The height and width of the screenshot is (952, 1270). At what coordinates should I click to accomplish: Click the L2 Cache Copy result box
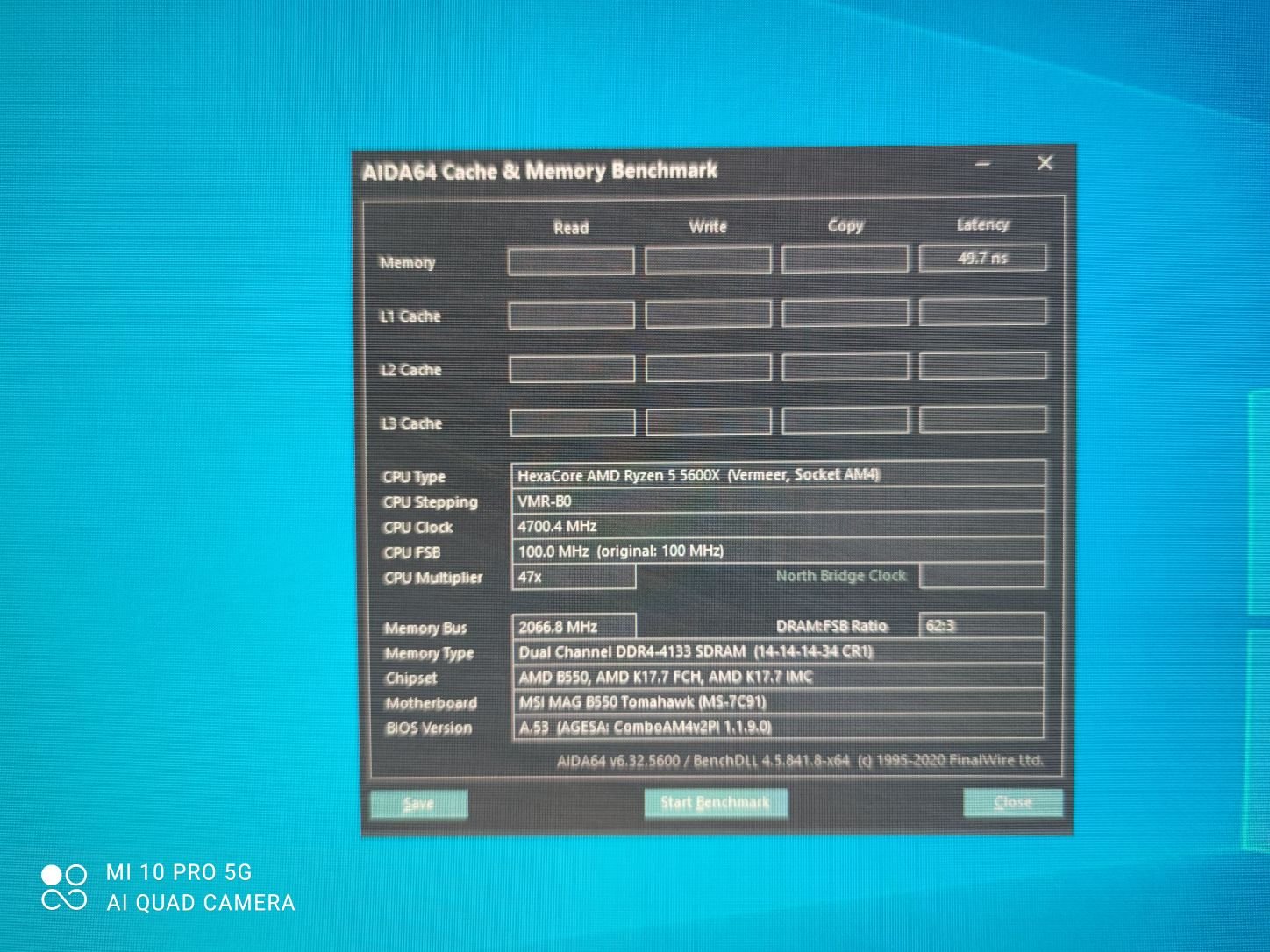[x=845, y=366]
